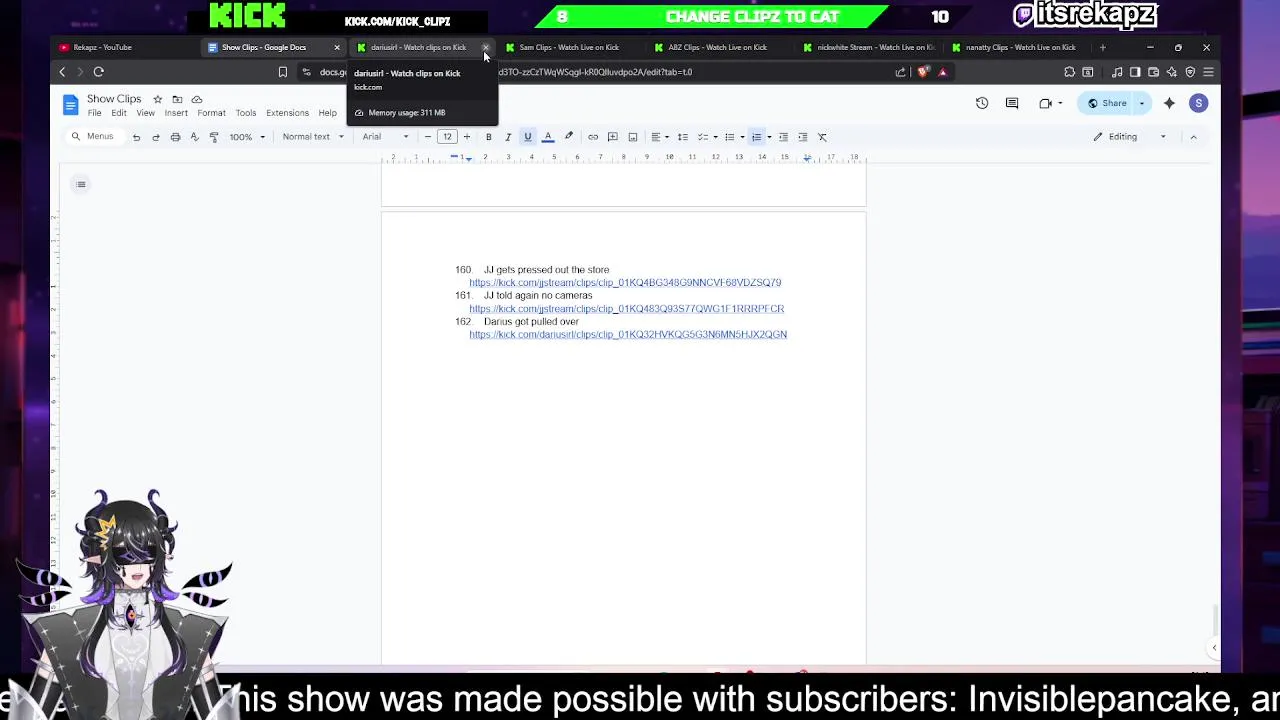1280x720 pixels.
Task: Open the Format menu
Action: pos(211,113)
